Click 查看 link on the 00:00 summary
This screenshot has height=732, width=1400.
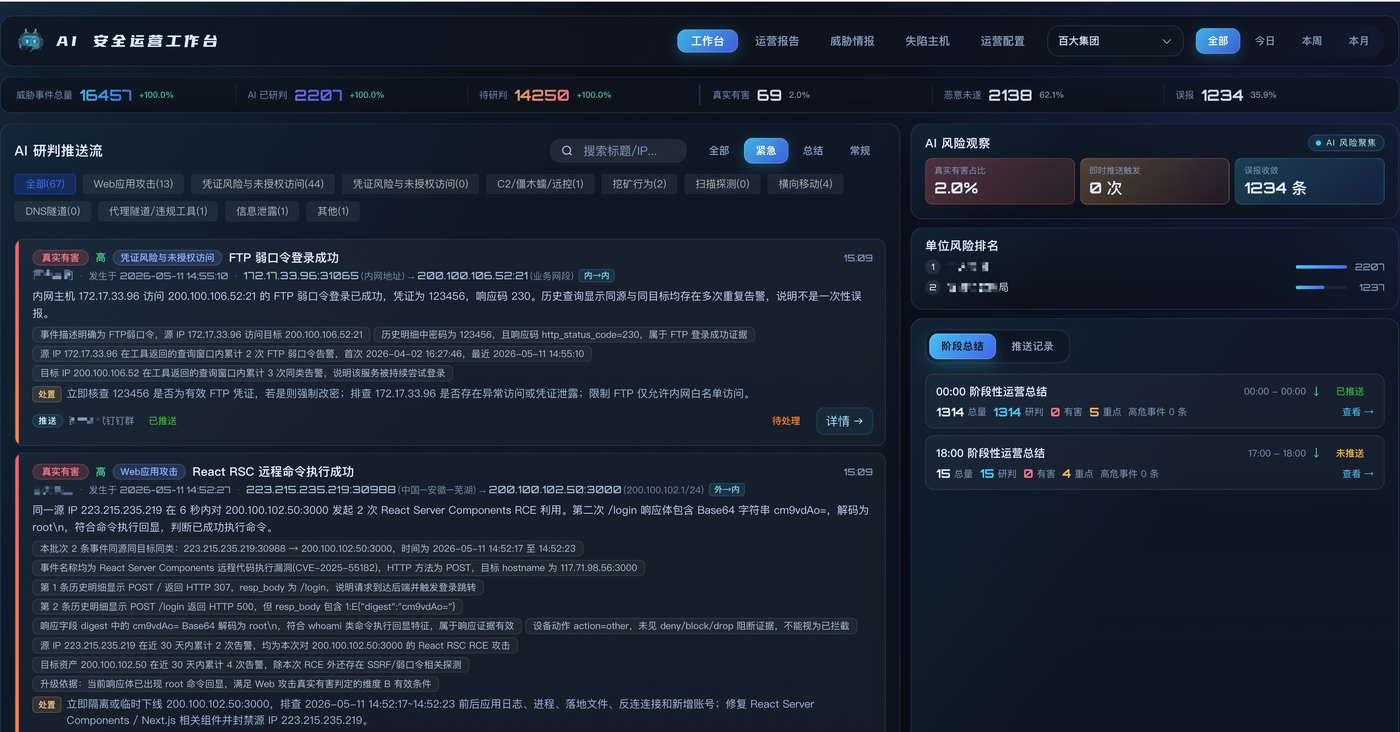pos(1358,412)
